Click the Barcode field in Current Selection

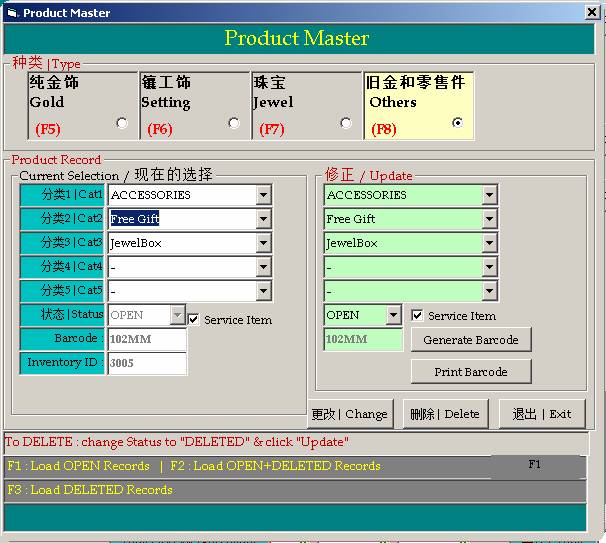pos(146,339)
